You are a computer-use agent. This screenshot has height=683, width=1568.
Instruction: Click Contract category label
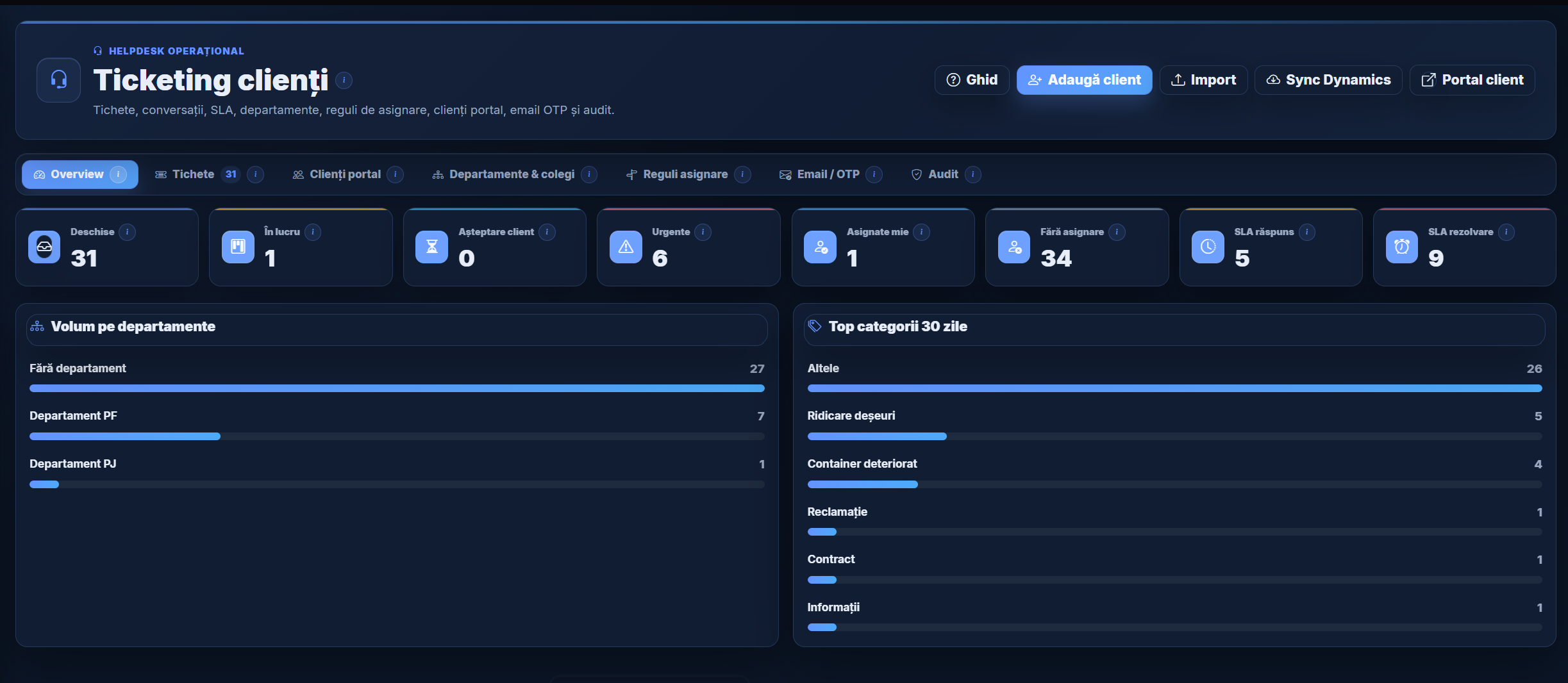click(x=831, y=559)
